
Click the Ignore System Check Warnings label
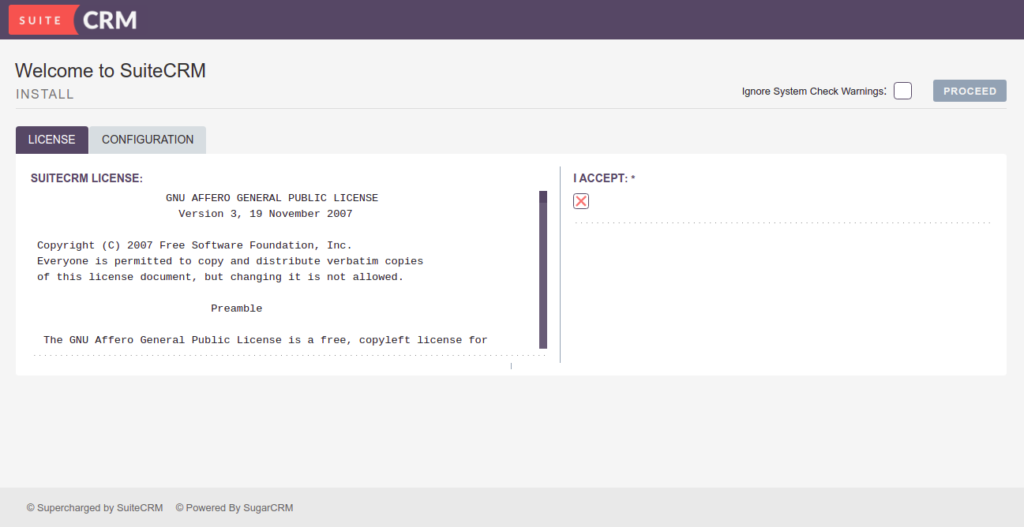[x=814, y=91]
